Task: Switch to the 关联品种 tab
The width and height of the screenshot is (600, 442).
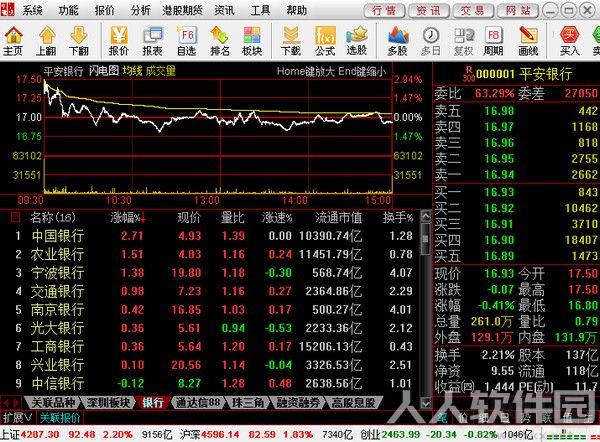Action: pyautogui.click(x=53, y=403)
